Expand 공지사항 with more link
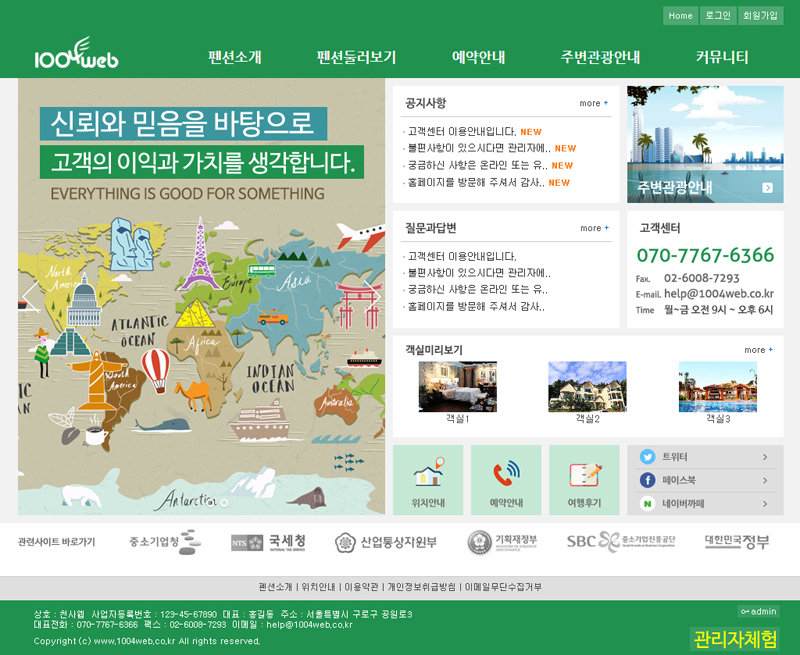 [x=594, y=103]
